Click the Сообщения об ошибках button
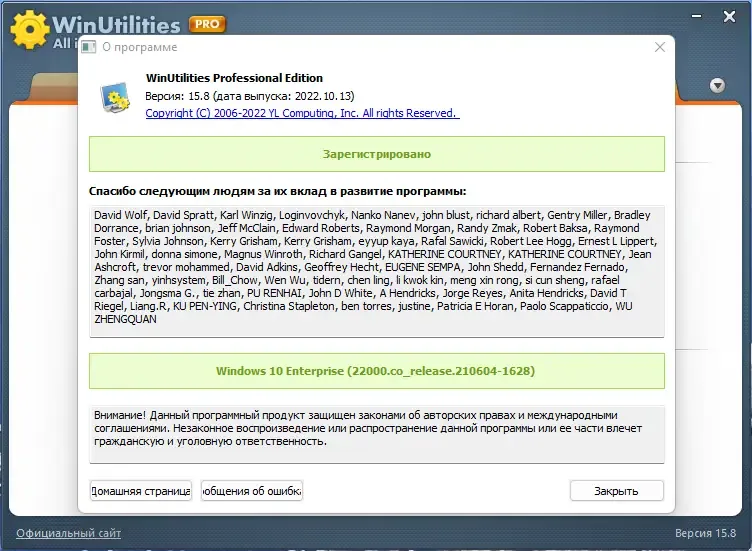752x551 pixels. coord(252,491)
